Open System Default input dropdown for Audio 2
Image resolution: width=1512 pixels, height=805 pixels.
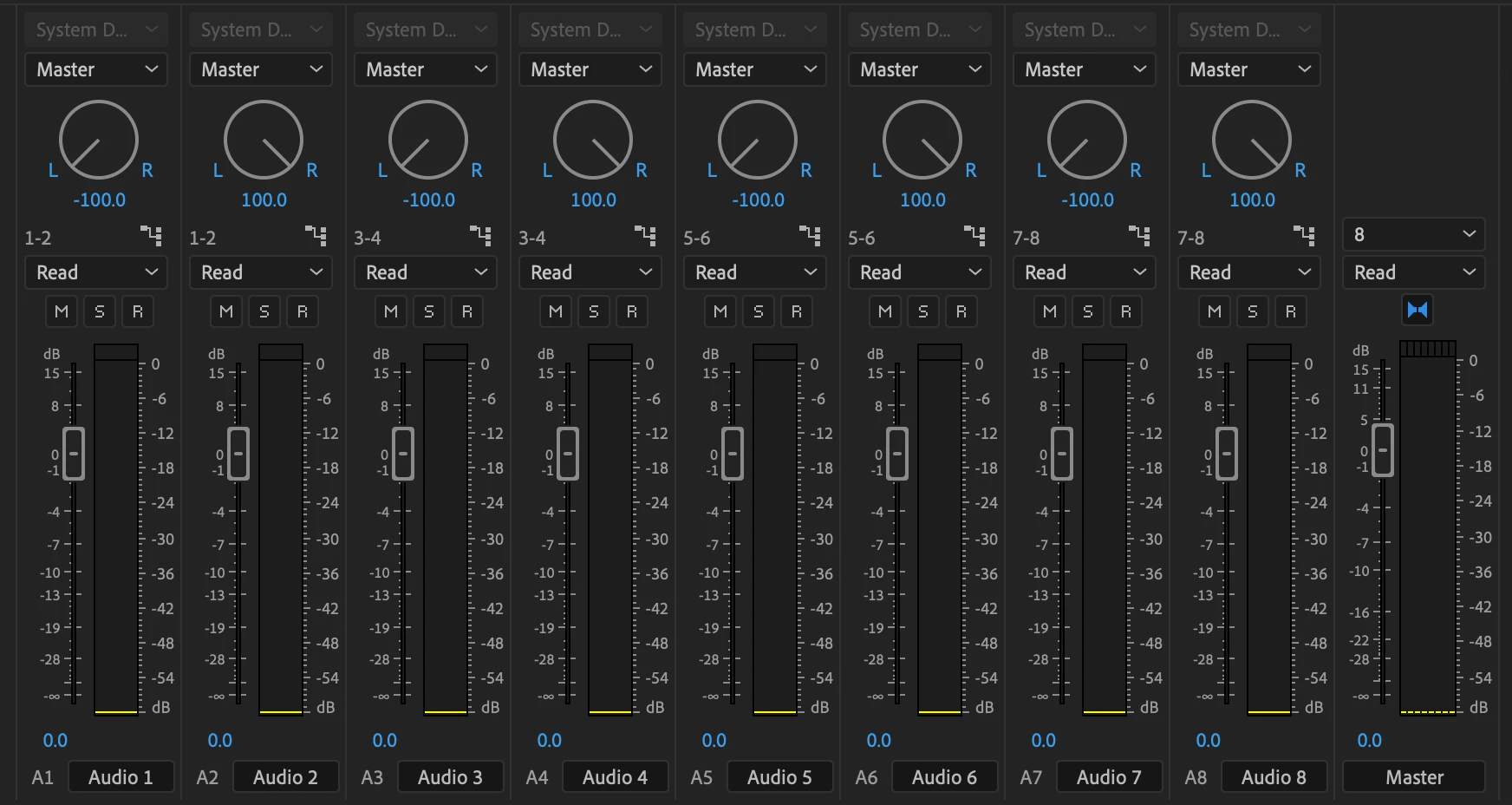(260, 29)
